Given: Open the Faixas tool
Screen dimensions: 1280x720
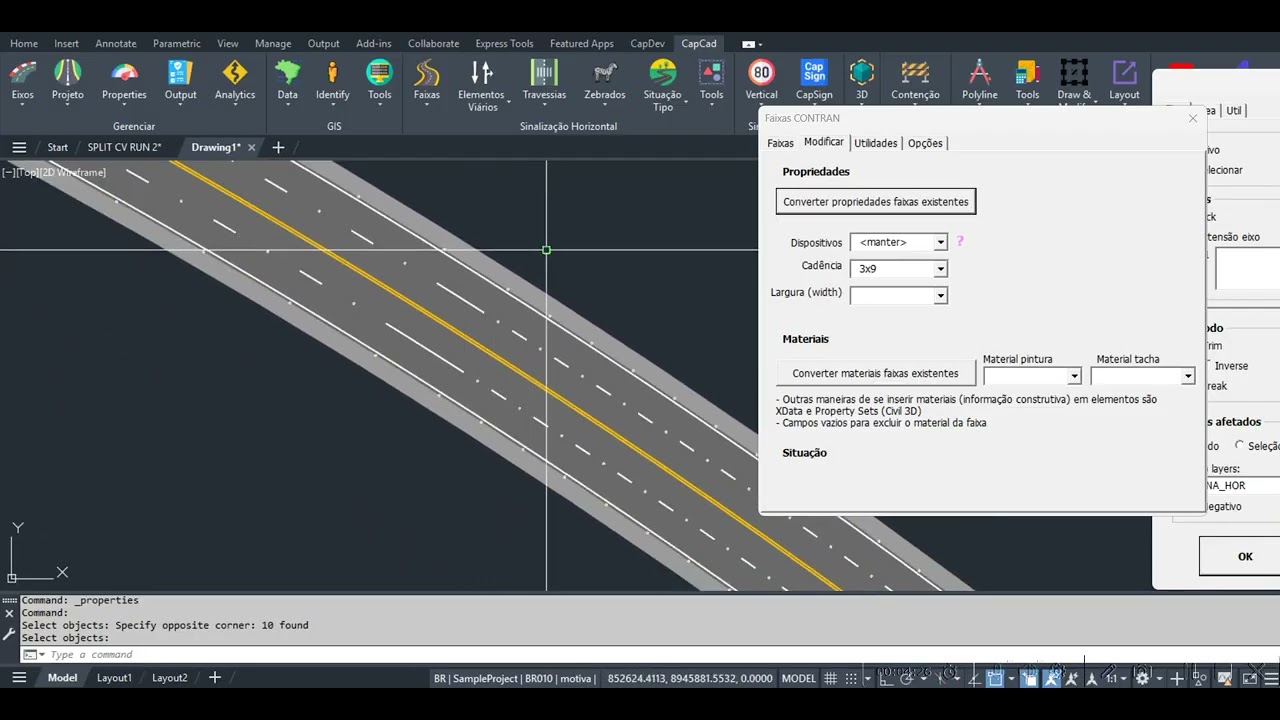Looking at the screenshot, I should [426, 80].
